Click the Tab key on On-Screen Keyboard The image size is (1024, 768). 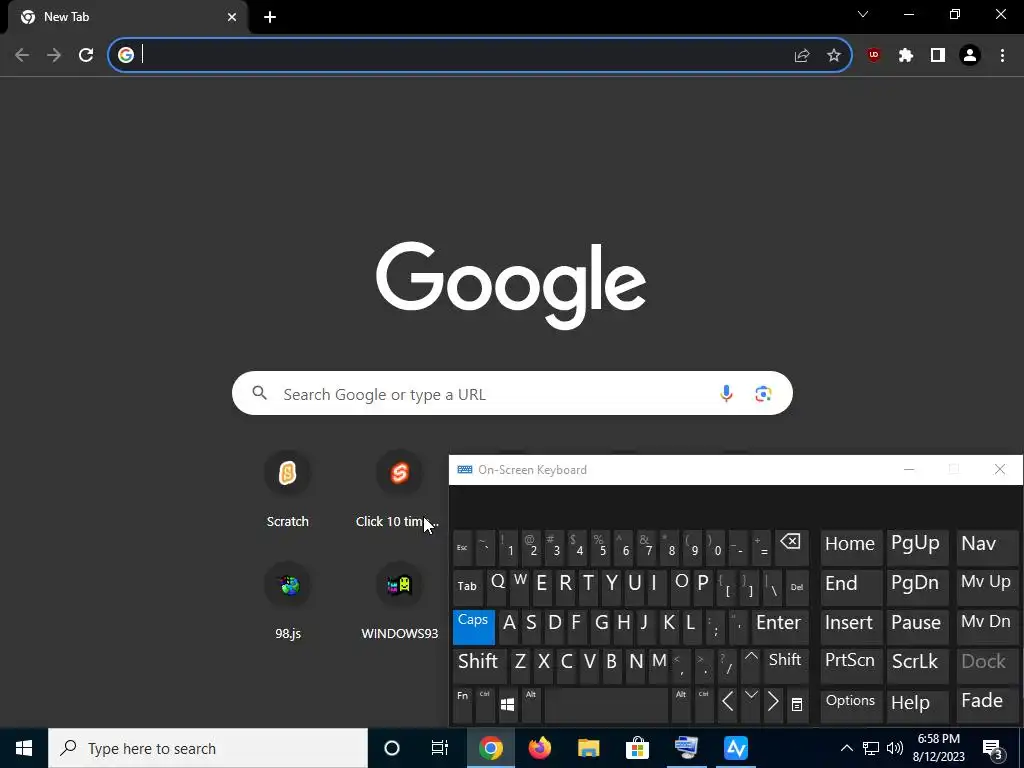click(468, 587)
